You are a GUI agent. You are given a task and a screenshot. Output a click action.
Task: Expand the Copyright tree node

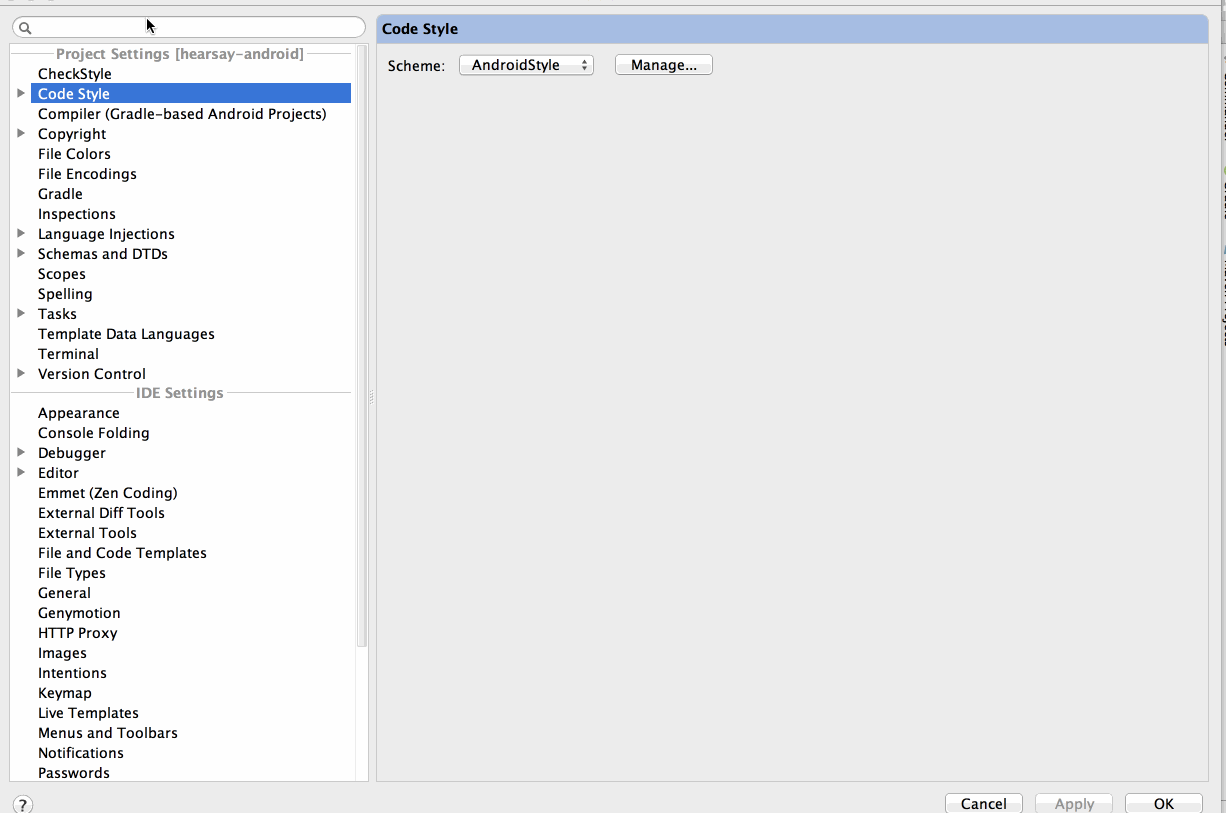tap(21, 133)
